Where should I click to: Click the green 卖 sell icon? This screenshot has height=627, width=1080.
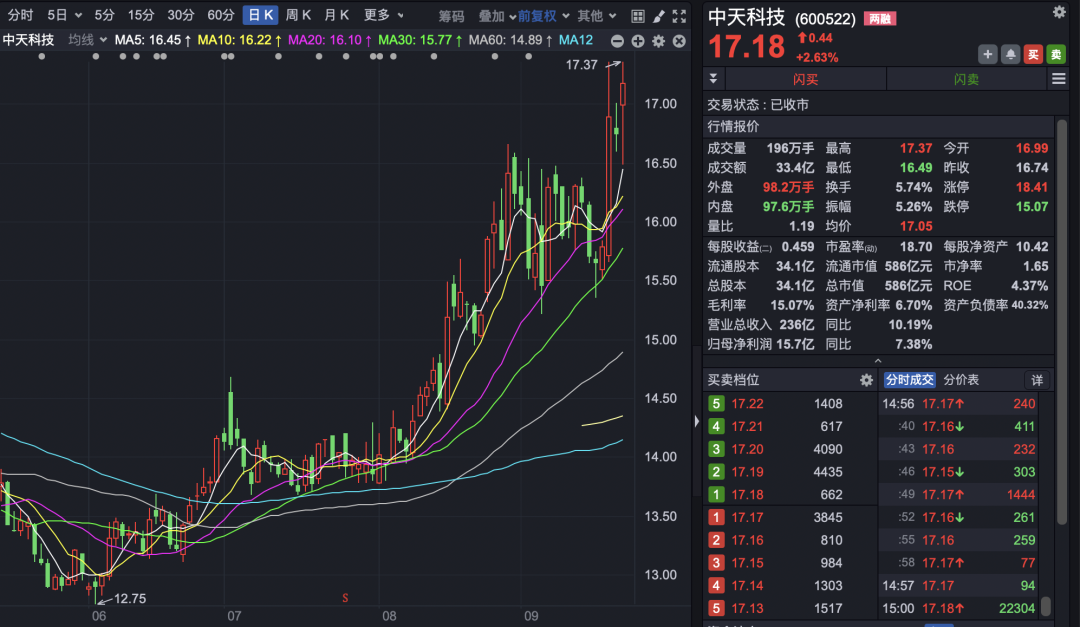[x=1055, y=54]
